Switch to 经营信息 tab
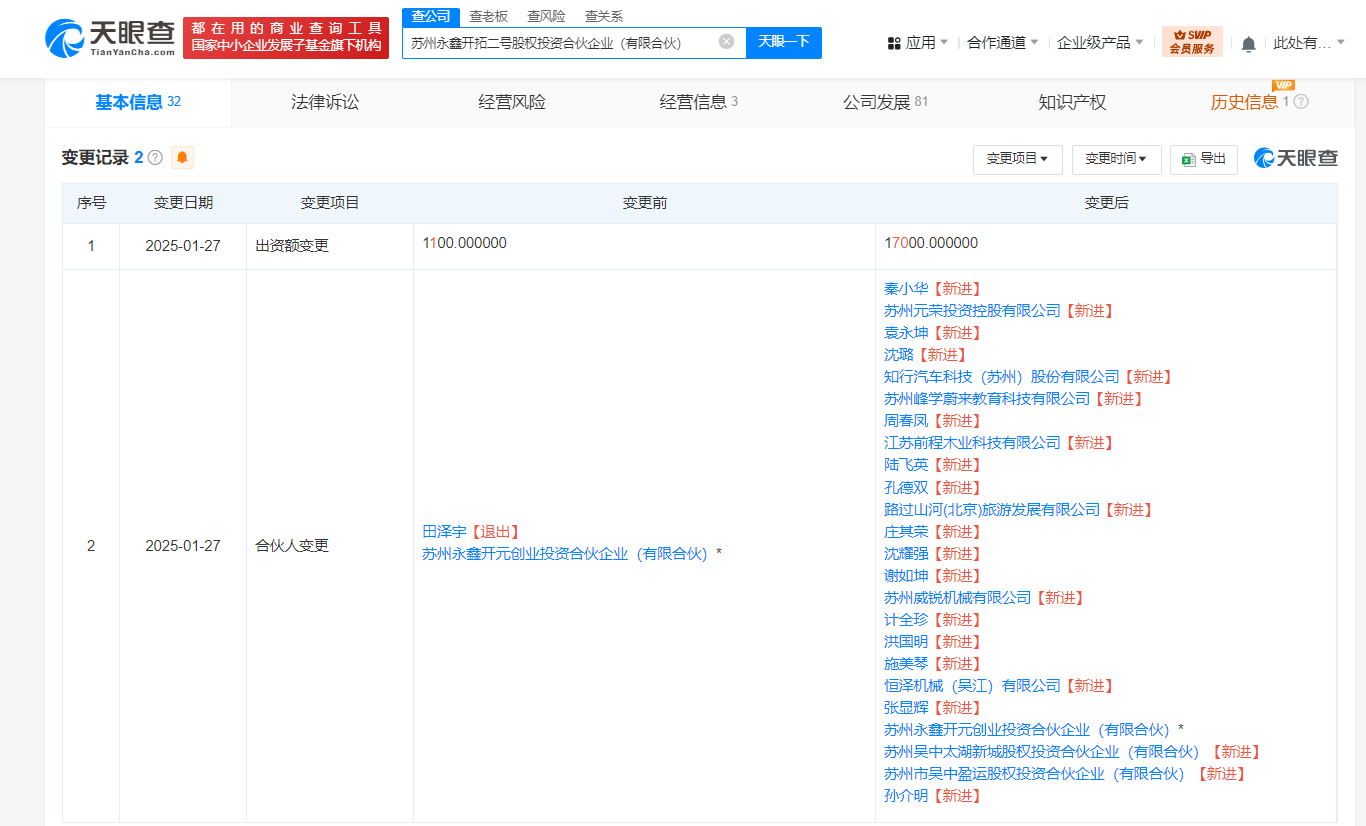1366x826 pixels. coord(699,102)
